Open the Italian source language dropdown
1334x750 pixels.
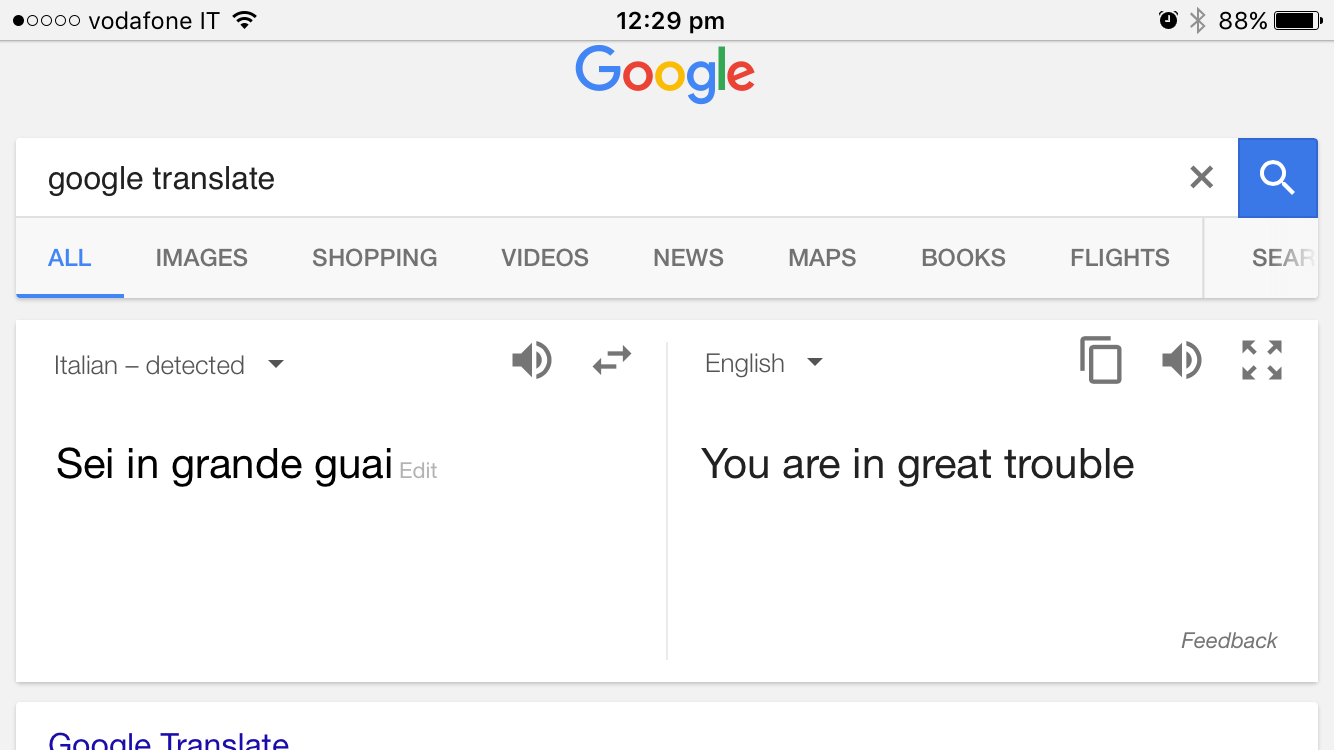168,365
